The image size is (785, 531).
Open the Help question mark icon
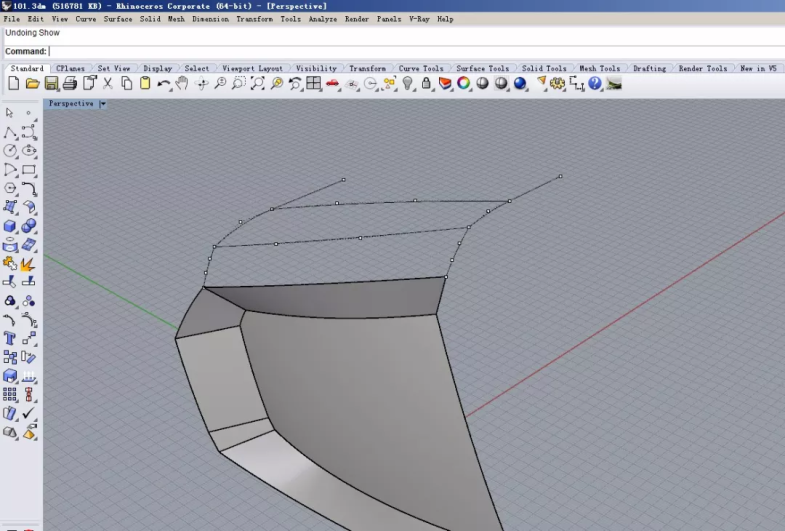[595, 84]
